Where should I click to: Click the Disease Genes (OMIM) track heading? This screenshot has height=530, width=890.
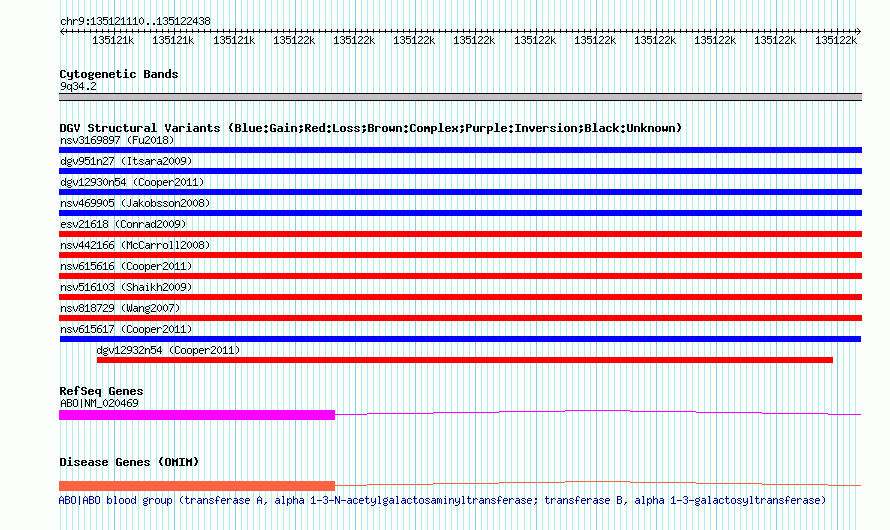pyautogui.click(x=129, y=462)
